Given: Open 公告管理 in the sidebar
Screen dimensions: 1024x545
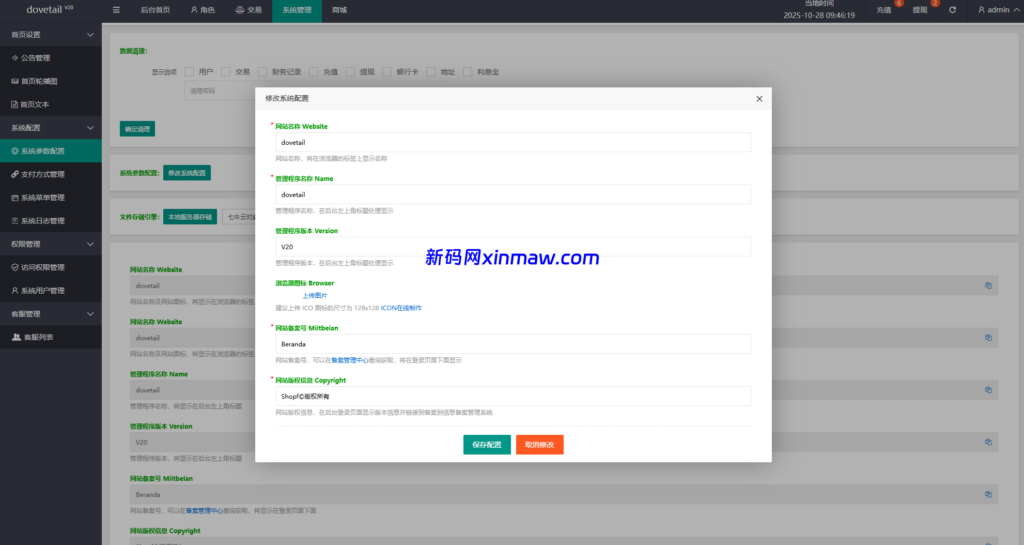Looking at the screenshot, I should pos(51,58).
